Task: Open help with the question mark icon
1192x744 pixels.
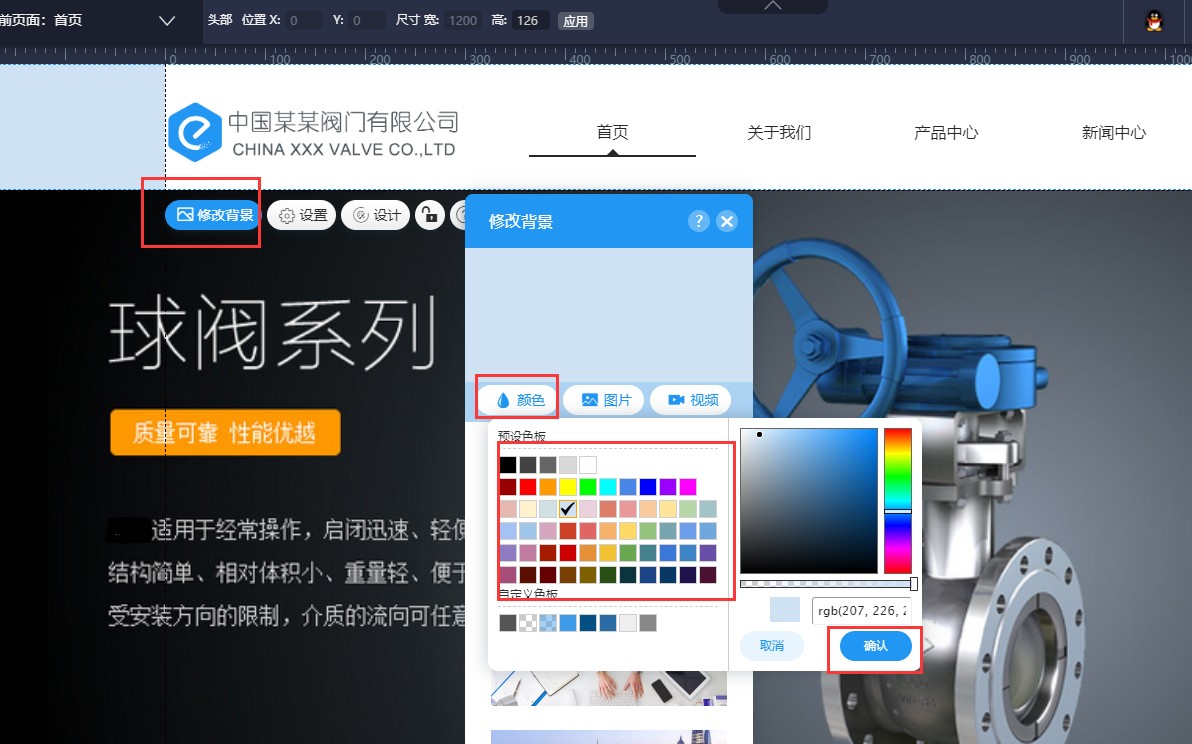Action: coord(698,221)
